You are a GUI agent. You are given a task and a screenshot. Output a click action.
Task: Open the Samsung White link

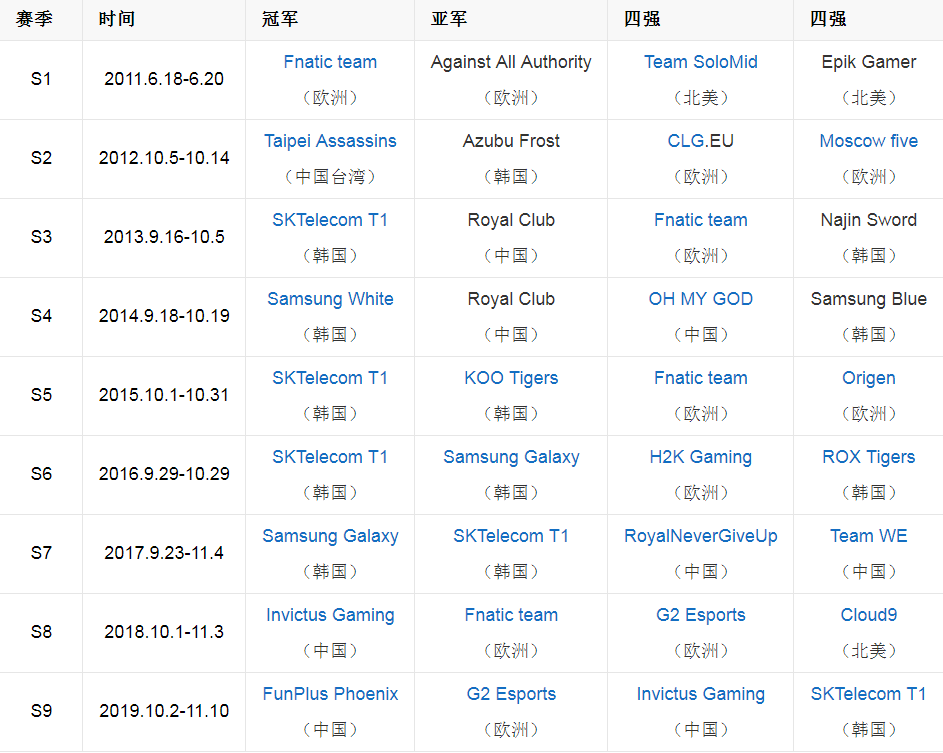[330, 299]
